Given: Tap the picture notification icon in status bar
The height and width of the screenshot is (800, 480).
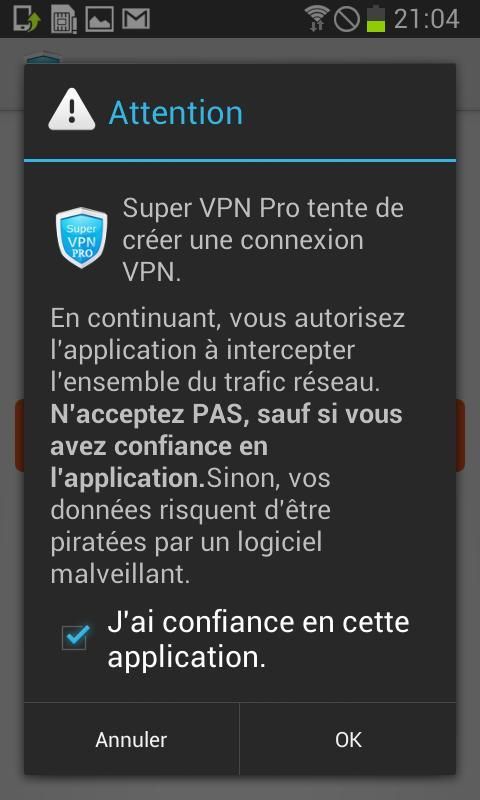Looking at the screenshot, I should (x=99, y=19).
